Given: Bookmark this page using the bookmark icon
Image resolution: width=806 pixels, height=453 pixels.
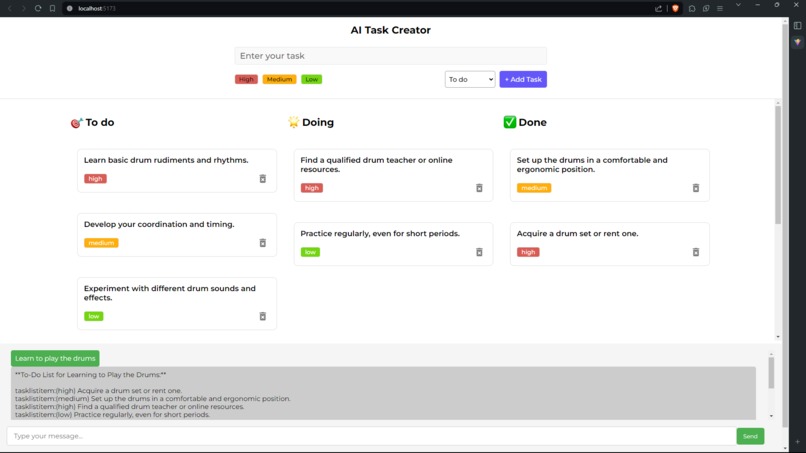Looking at the screenshot, I should pos(52,8).
